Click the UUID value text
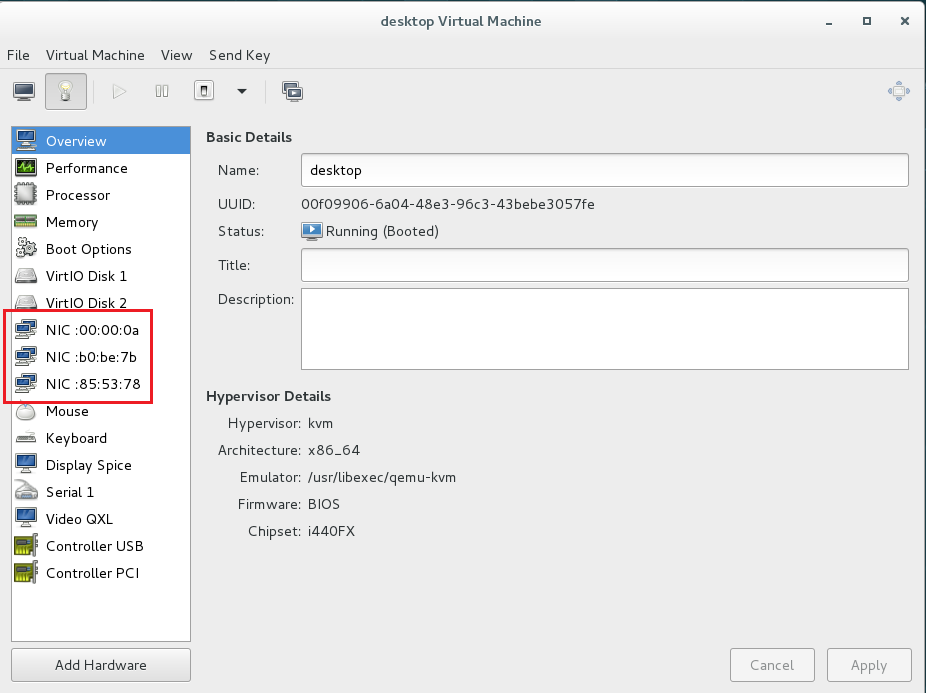 (448, 204)
